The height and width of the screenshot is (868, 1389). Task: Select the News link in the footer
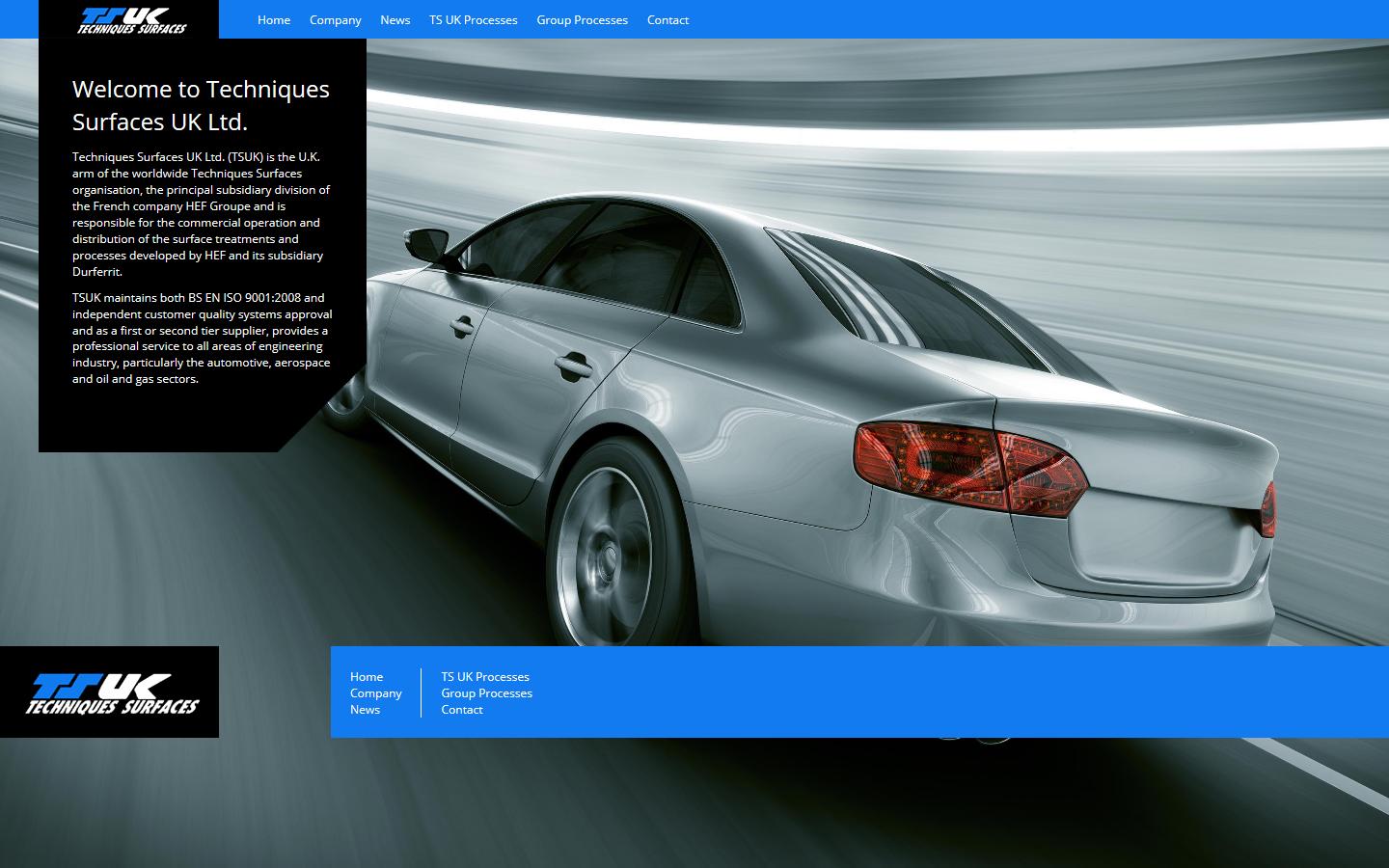point(365,709)
